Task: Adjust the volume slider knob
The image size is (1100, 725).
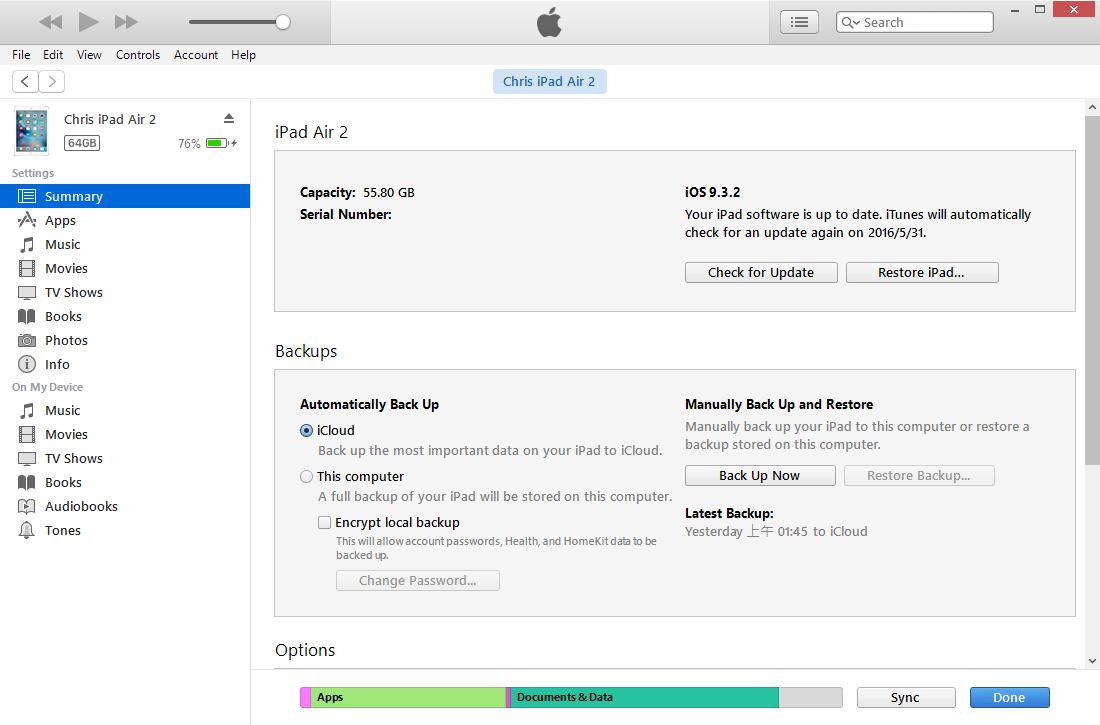Action: [x=283, y=22]
